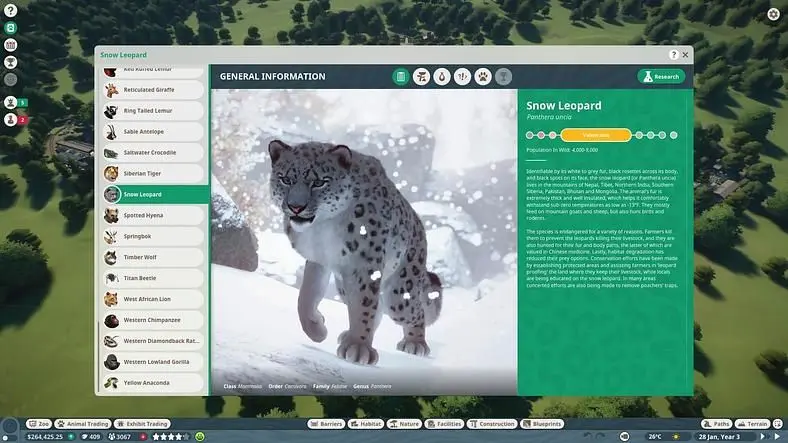Image resolution: width=788 pixels, height=443 pixels.
Task: Open the green Zoopedia sidebar icon
Action: coord(11,28)
